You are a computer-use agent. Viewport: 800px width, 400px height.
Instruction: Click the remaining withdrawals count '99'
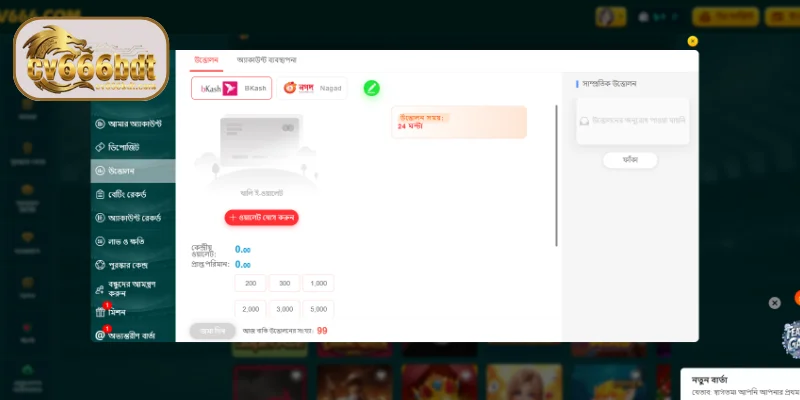(x=322, y=331)
